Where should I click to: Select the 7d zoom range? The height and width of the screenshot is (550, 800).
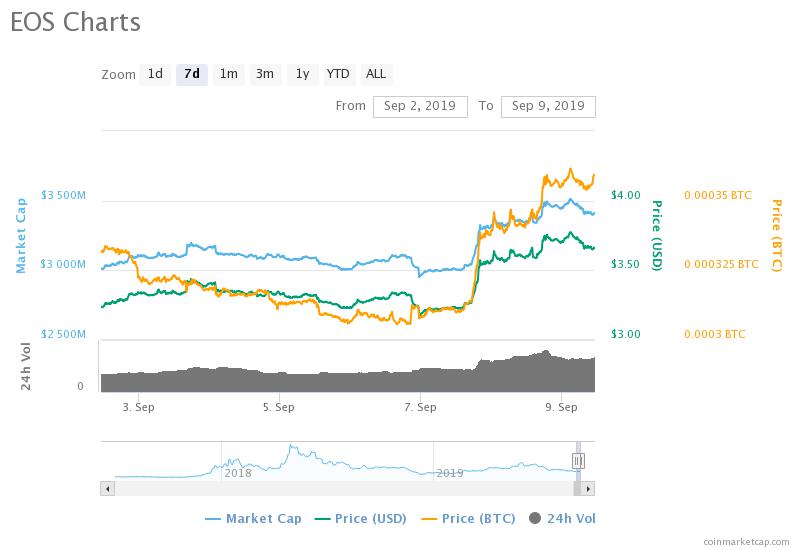(x=192, y=74)
